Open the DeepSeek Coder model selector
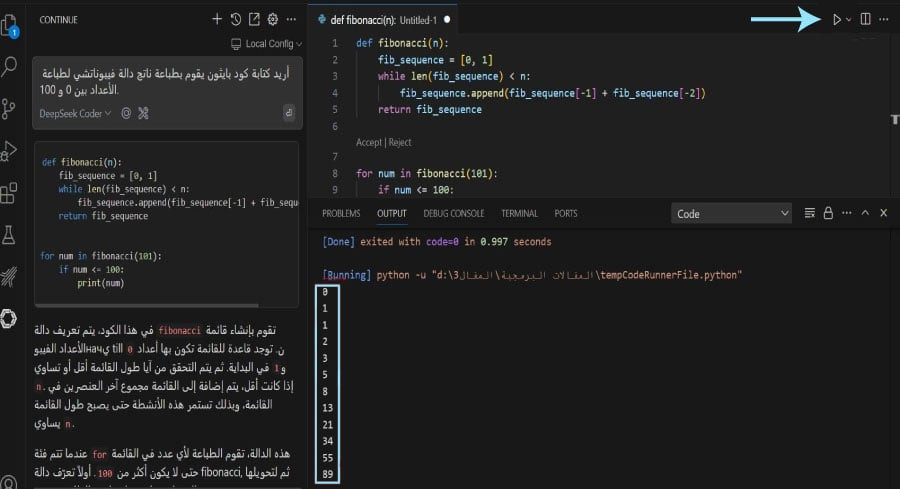Image resolution: width=900 pixels, height=489 pixels. tap(75, 114)
